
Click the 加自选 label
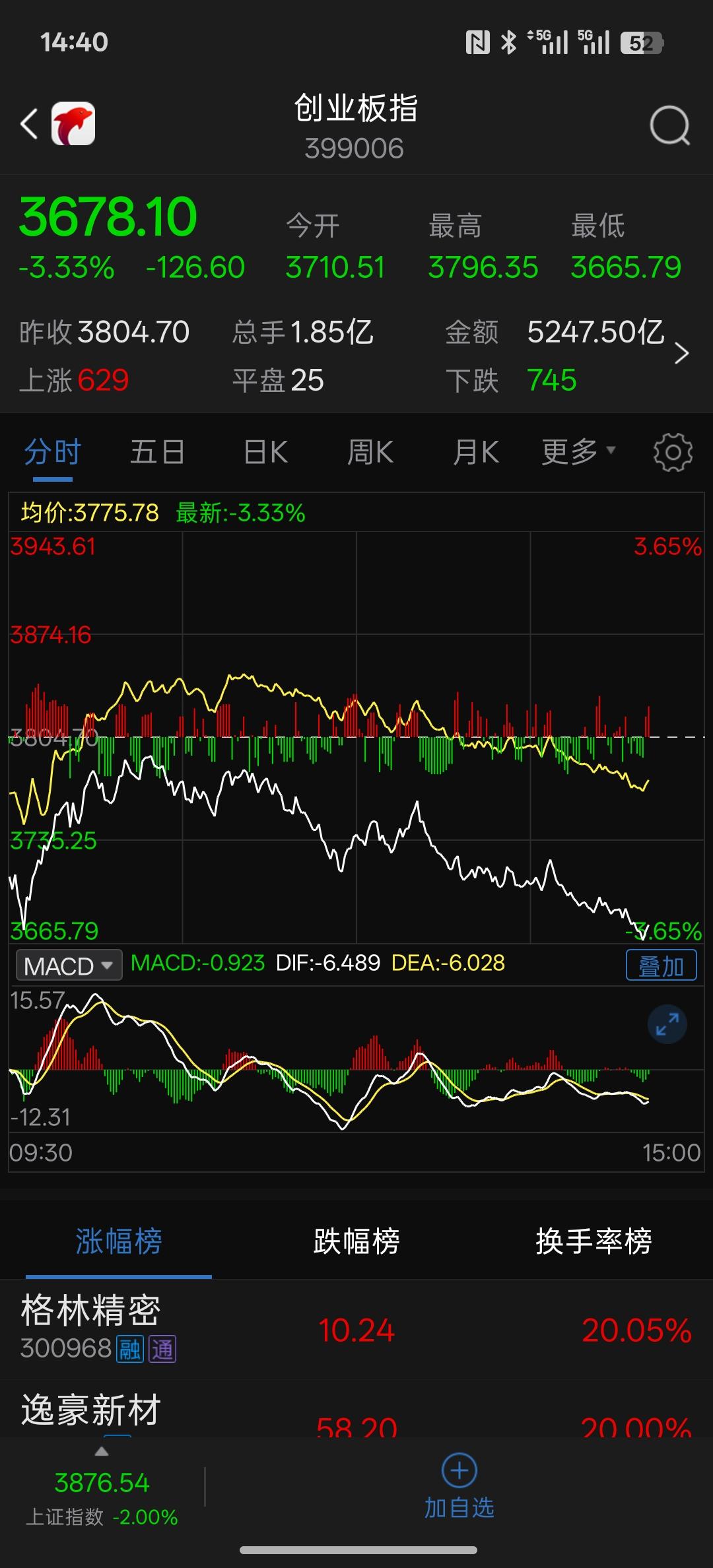(459, 1508)
